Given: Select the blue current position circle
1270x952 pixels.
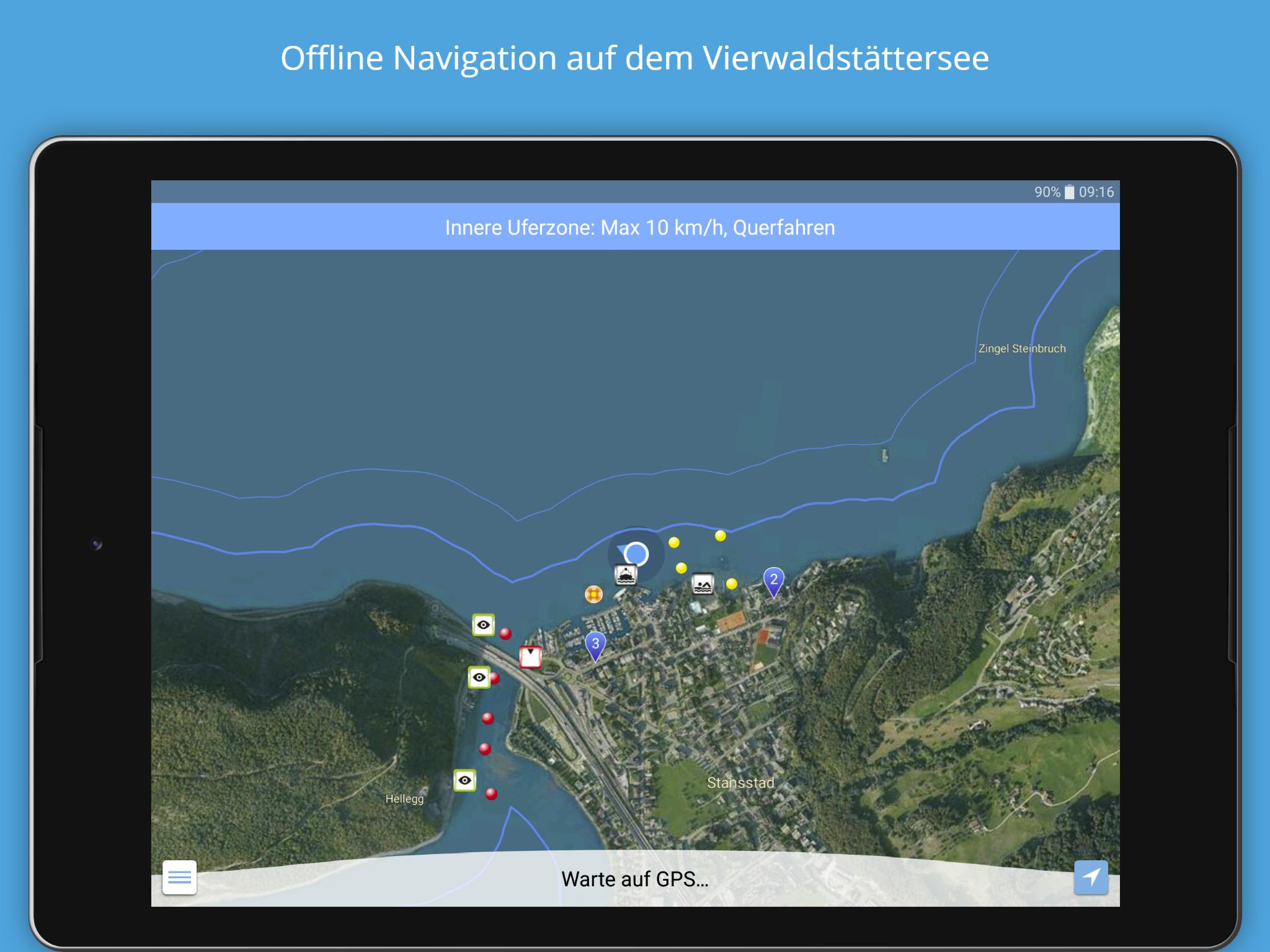Looking at the screenshot, I should click(x=636, y=554).
